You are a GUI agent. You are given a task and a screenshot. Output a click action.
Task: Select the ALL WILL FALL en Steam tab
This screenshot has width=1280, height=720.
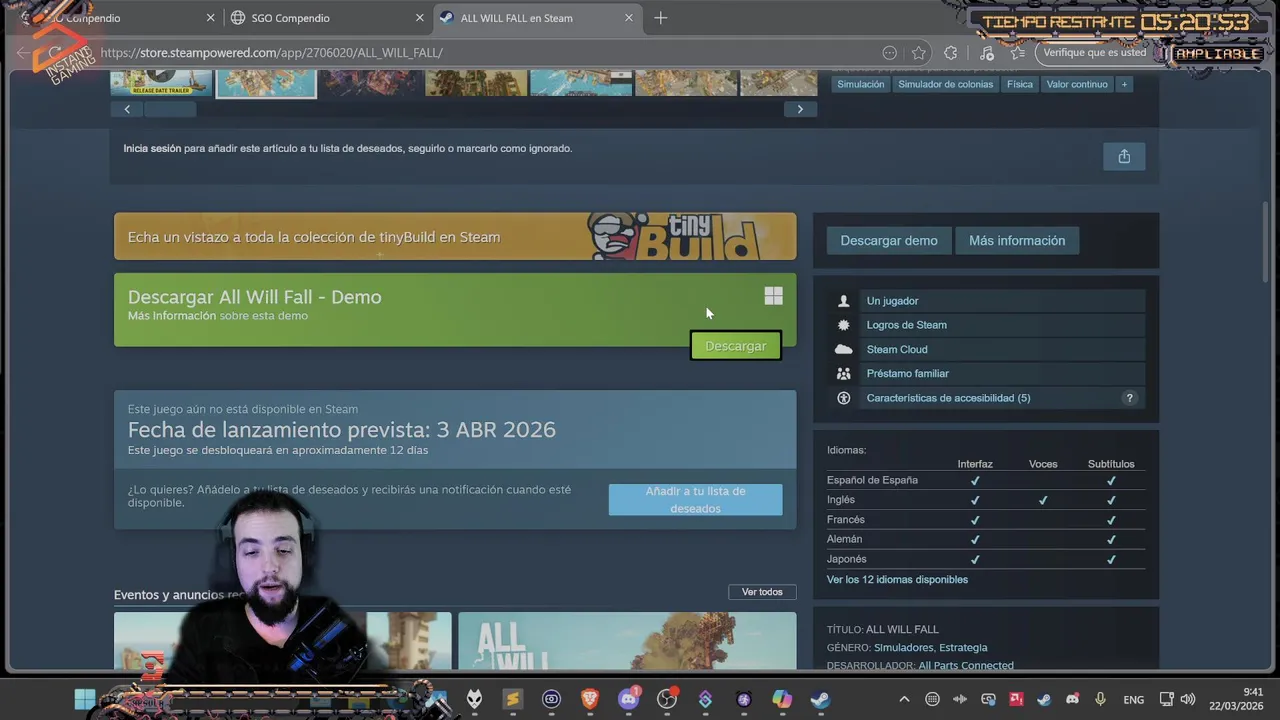click(536, 18)
